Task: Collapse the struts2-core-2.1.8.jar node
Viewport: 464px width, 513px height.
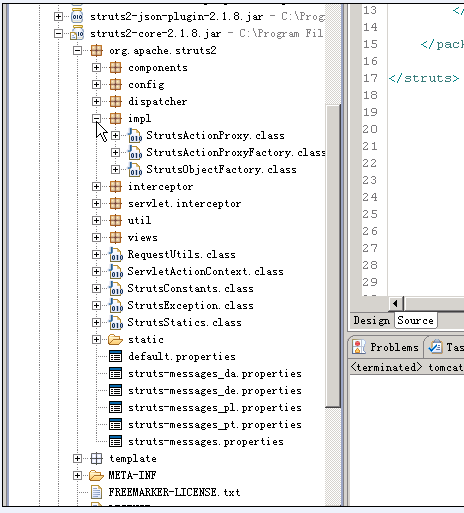Action: pyautogui.click(x=58, y=33)
